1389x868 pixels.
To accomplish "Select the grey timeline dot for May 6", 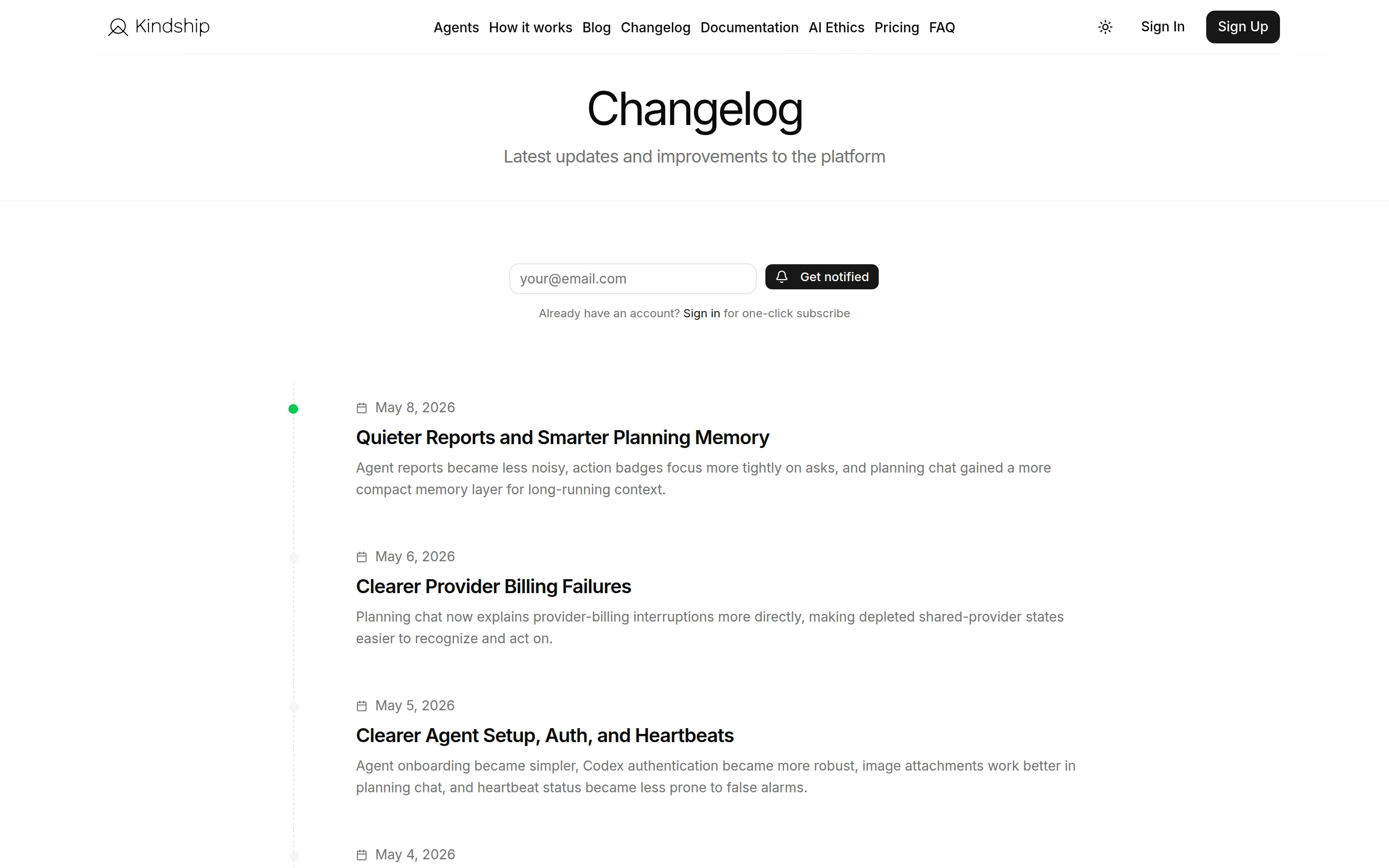I will (x=294, y=558).
